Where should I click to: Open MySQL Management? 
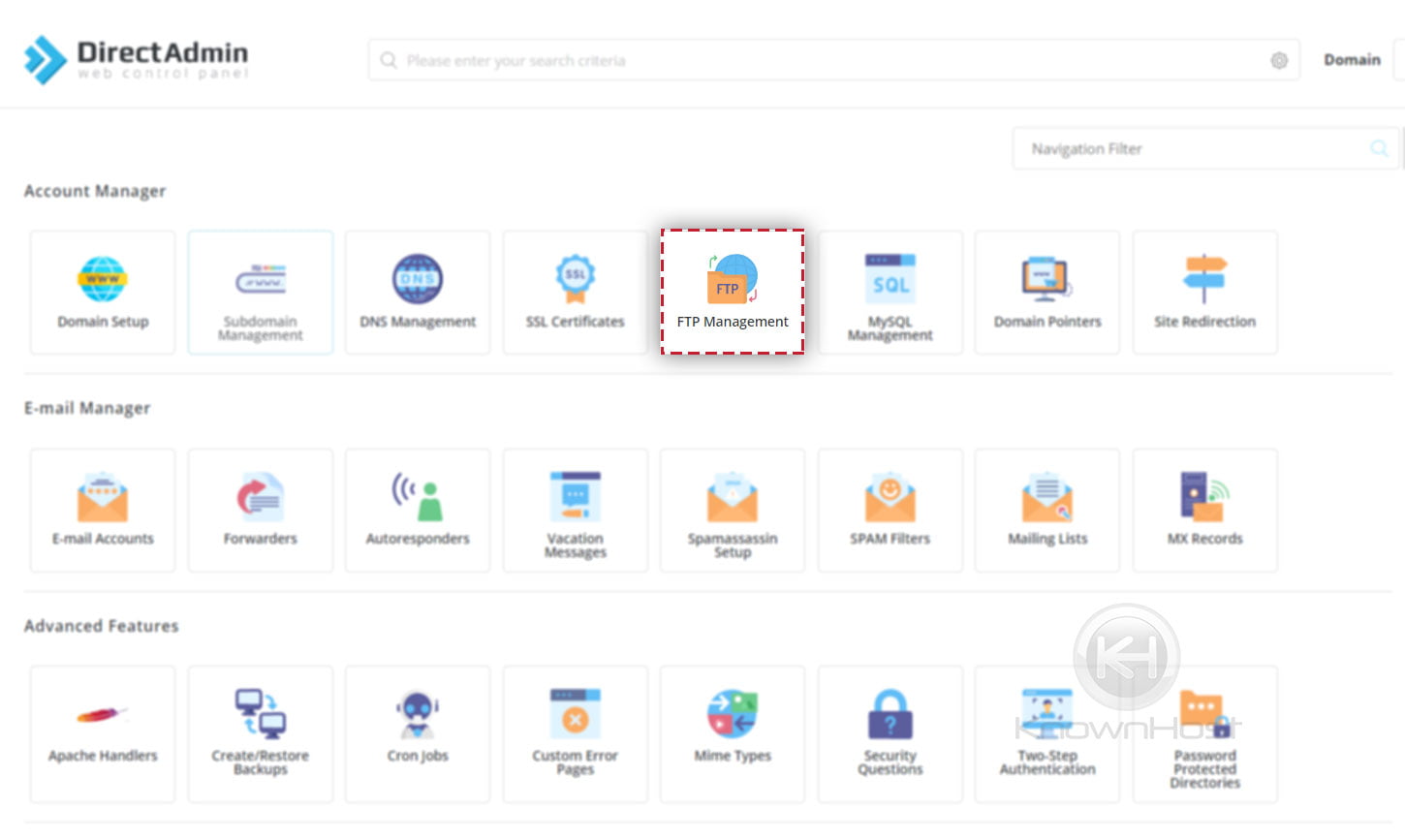(x=890, y=291)
